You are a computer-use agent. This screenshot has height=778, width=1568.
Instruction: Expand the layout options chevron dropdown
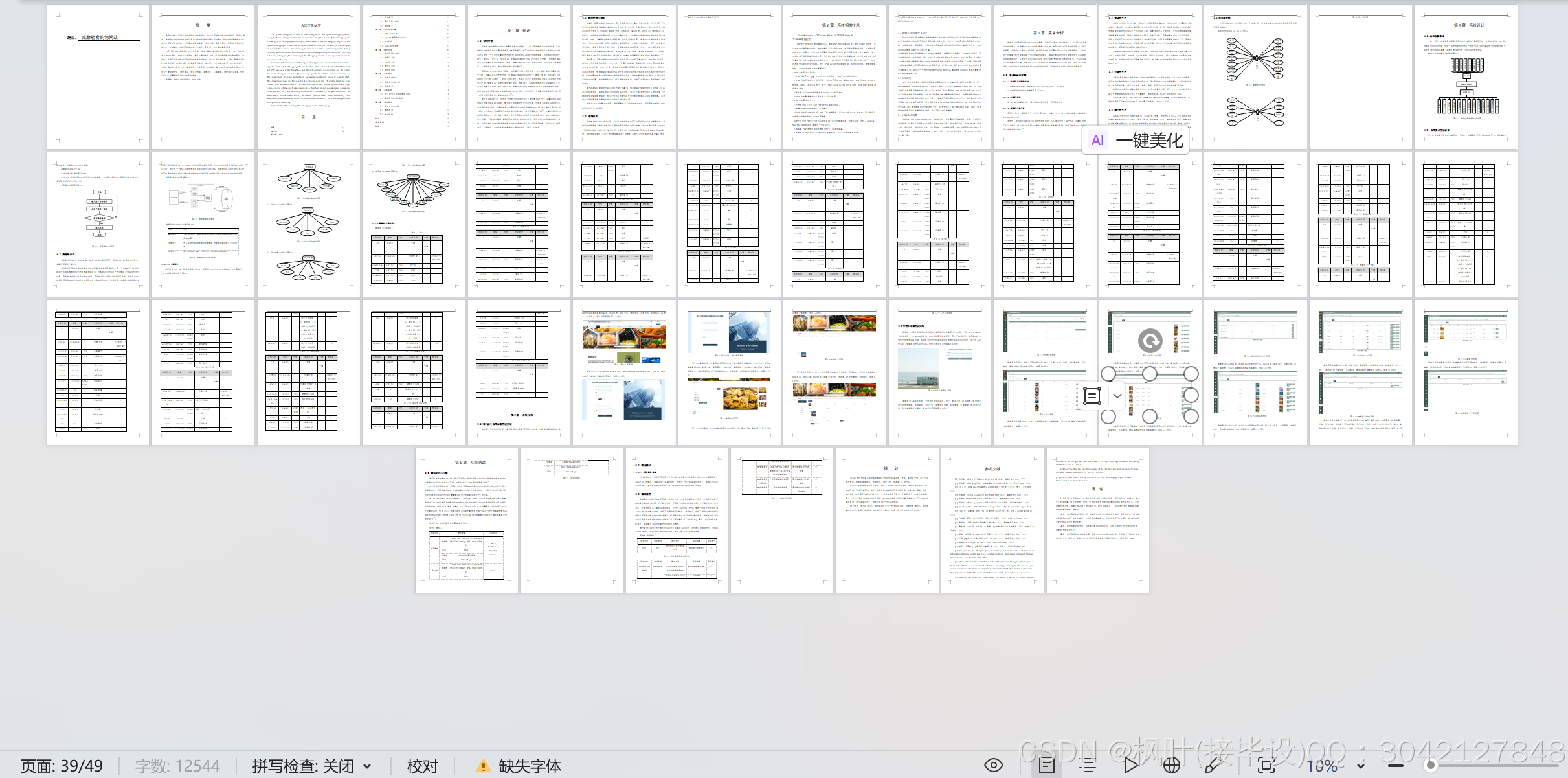point(1117,396)
